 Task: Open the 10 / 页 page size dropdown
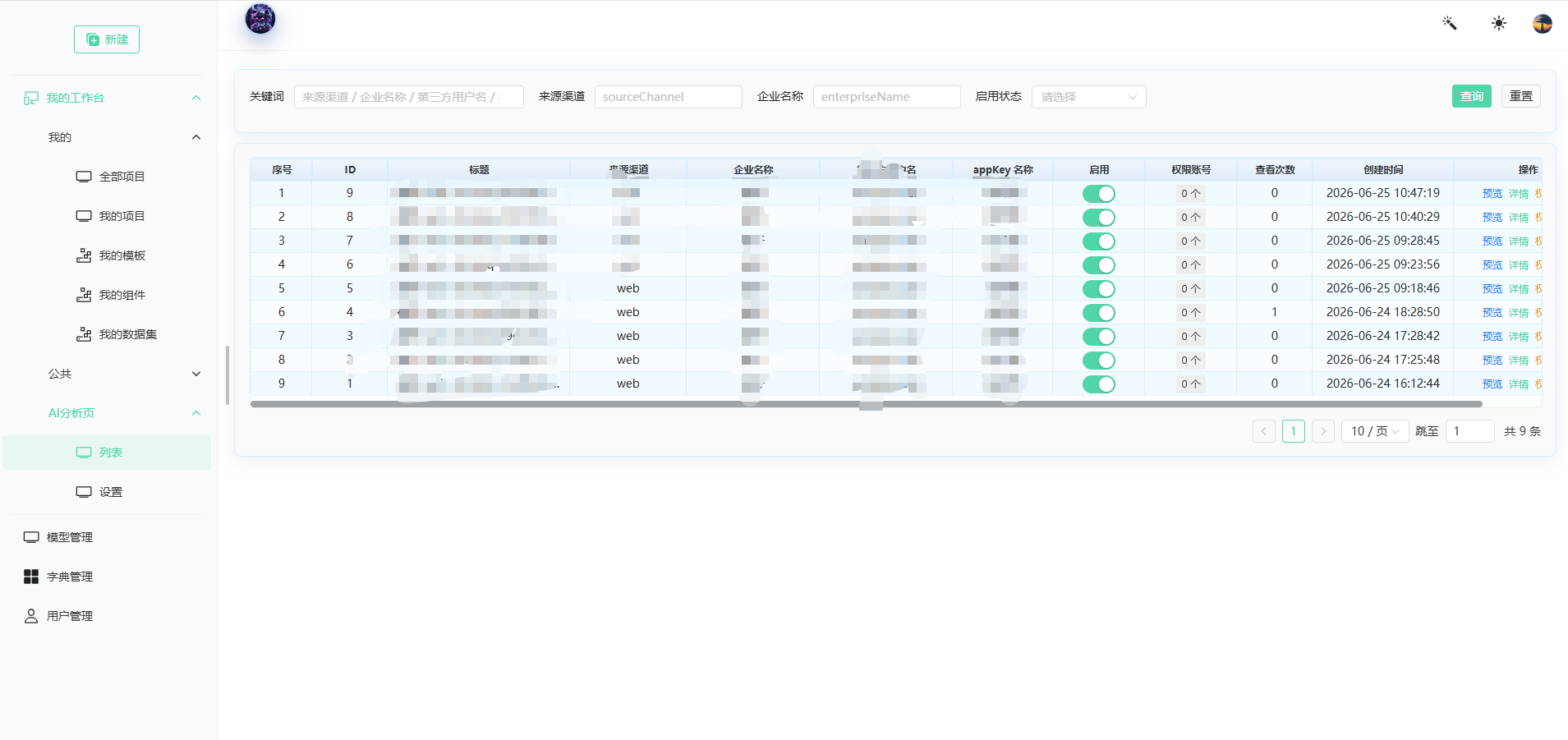tap(1375, 431)
